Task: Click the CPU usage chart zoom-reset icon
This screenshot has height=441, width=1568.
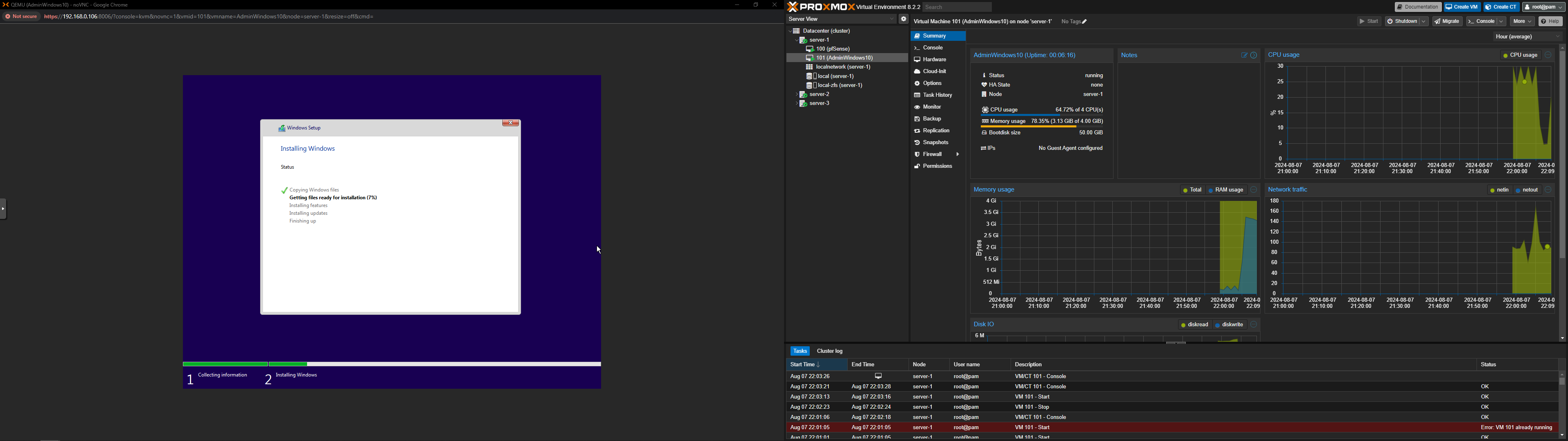Action: (1548, 56)
